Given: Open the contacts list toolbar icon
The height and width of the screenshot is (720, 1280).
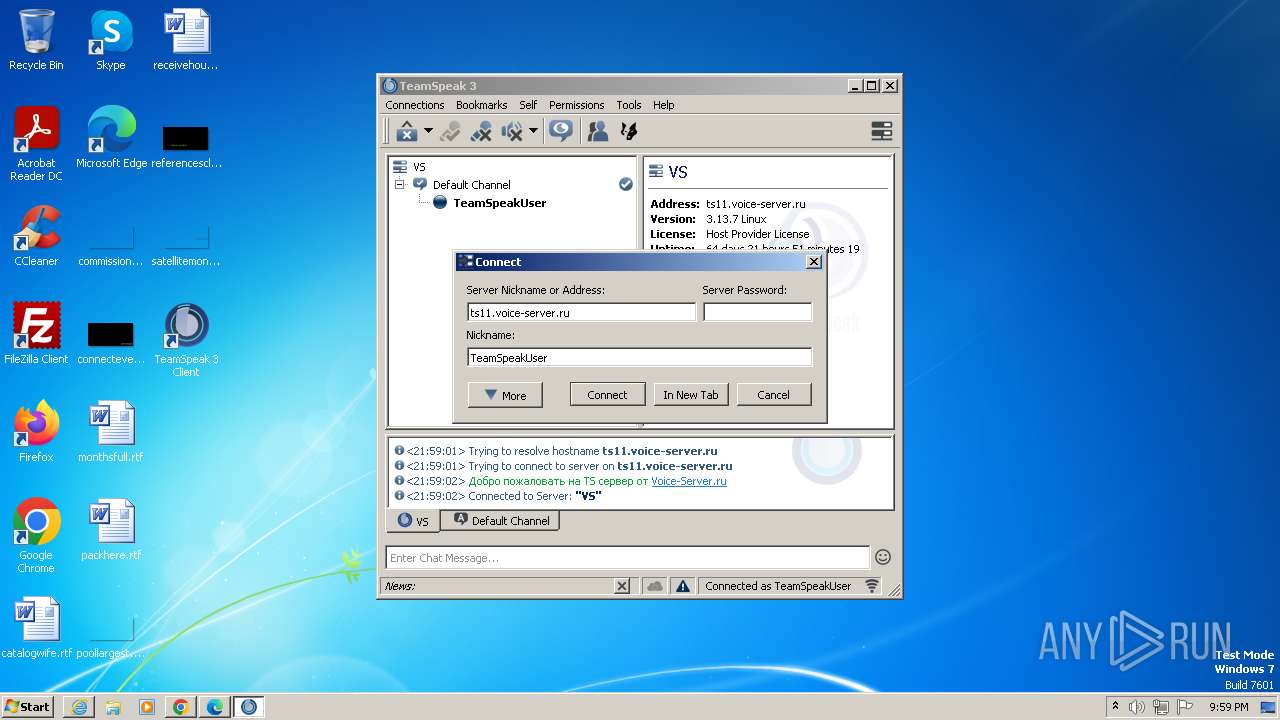Looking at the screenshot, I should coord(598,131).
